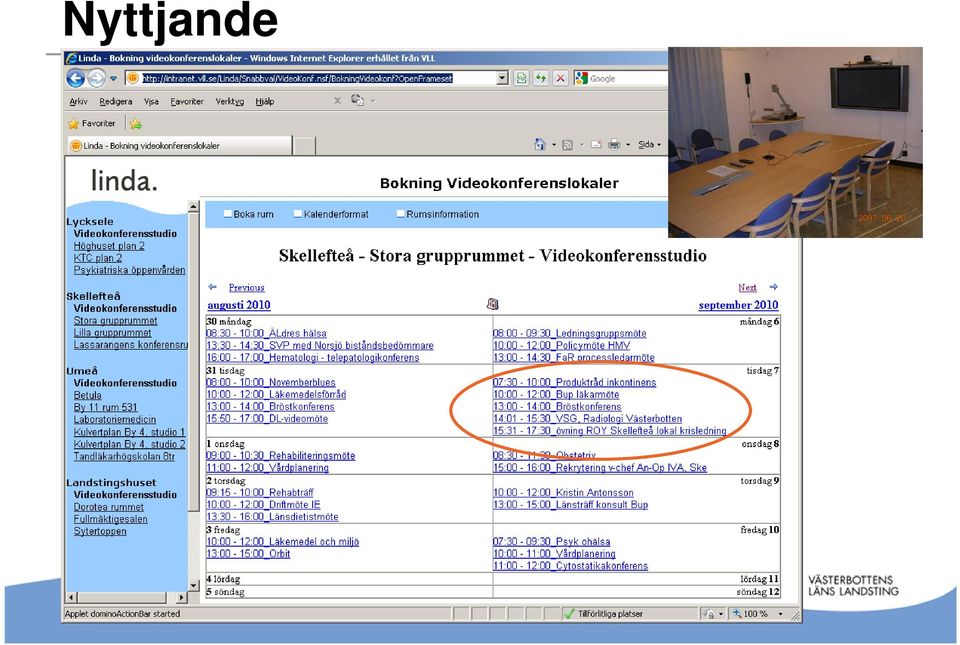Open 14:01 - 15:30 VSG Radiologi Västerbotten
The image size is (960, 645).
[587, 419]
